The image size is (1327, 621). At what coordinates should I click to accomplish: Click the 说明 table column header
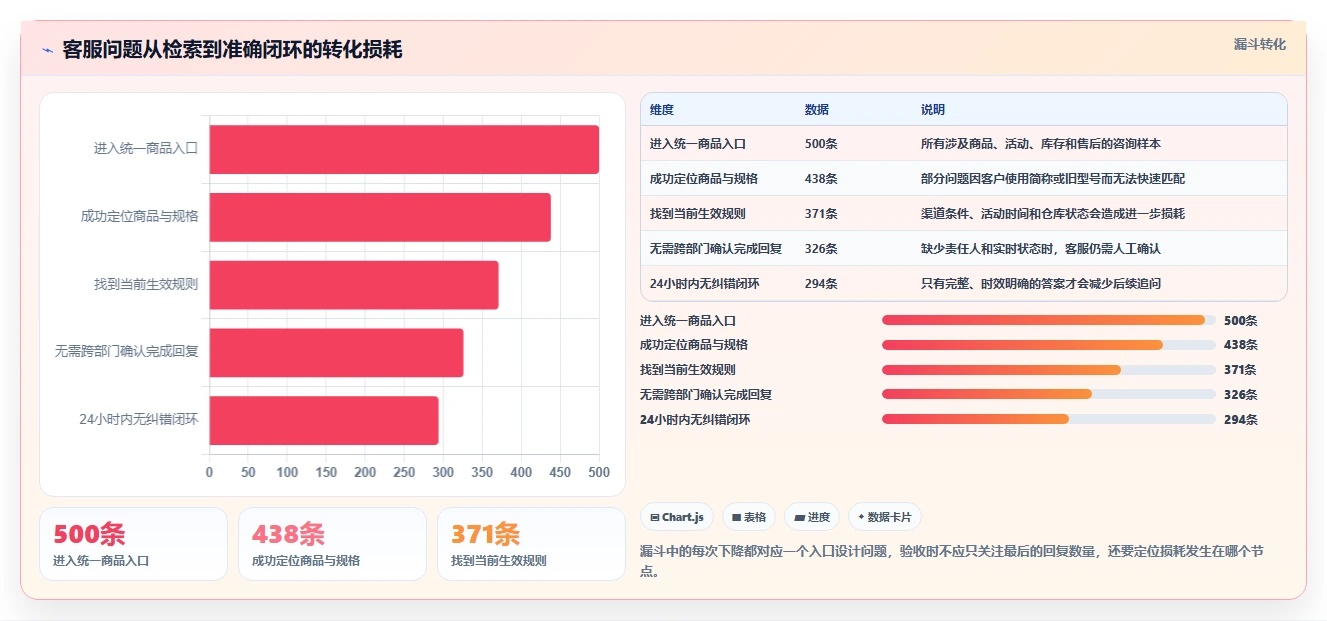coord(933,110)
